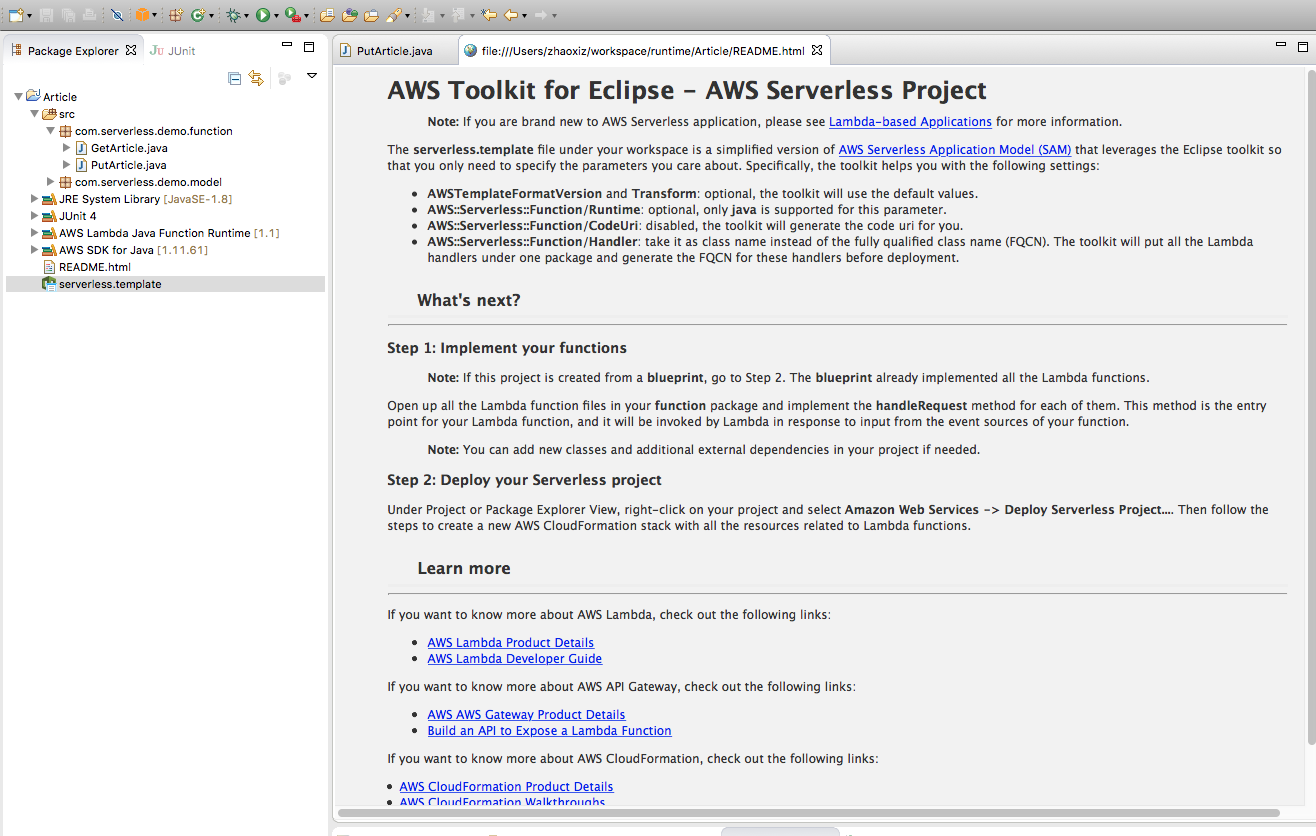Open the Package Explorer View Menu
The image size is (1316, 836).
pos(312,76)
